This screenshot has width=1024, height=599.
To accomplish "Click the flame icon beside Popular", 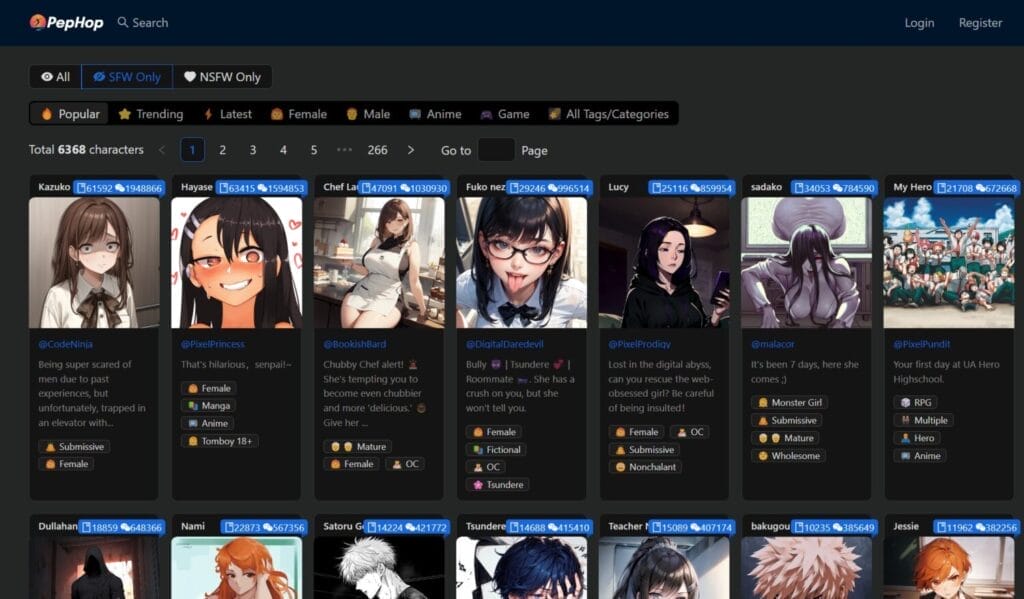I will pos(46,114).
